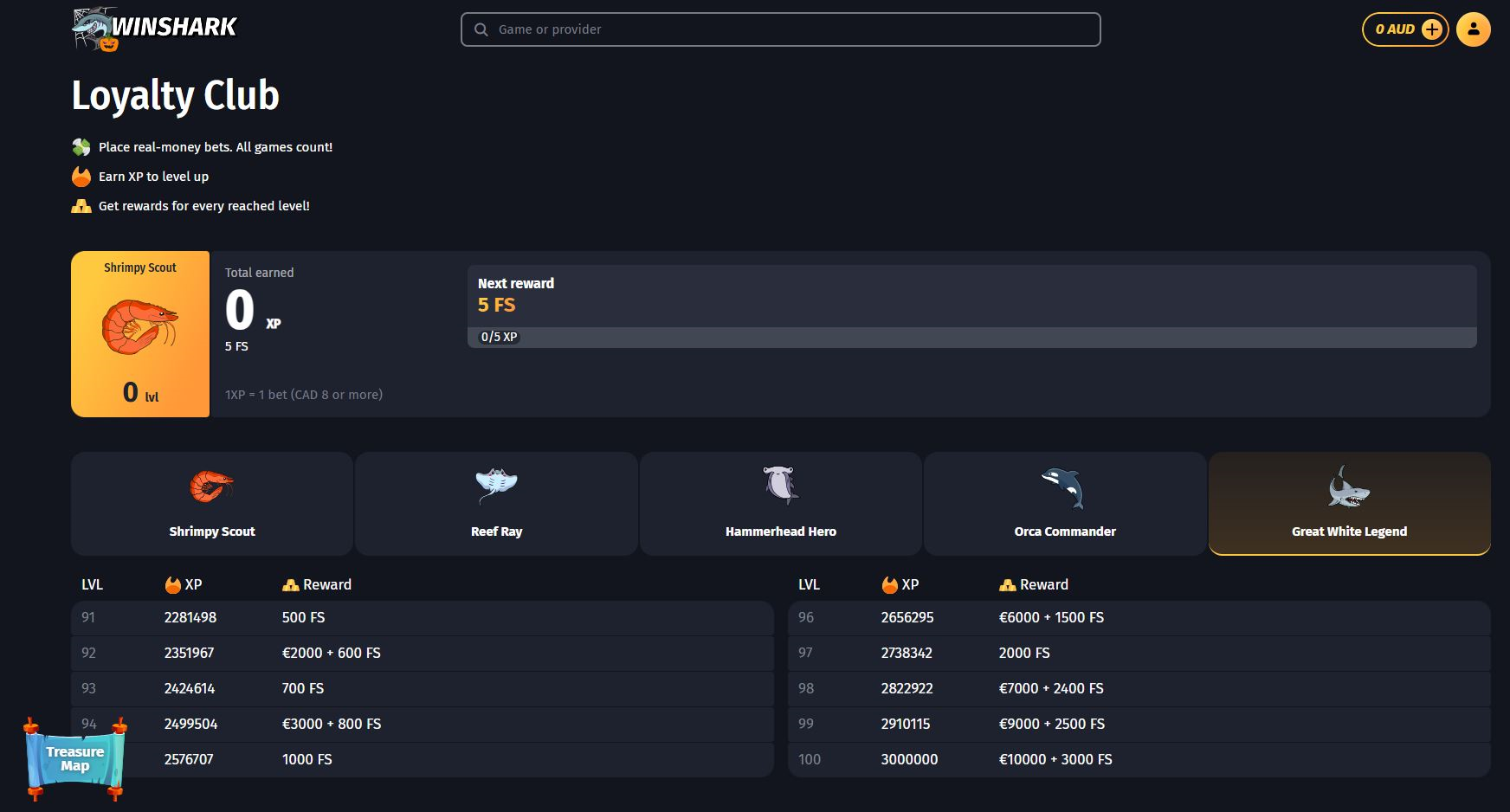Click the level 100 reward row
1510x812 pixels.
tap(1139, 759)
